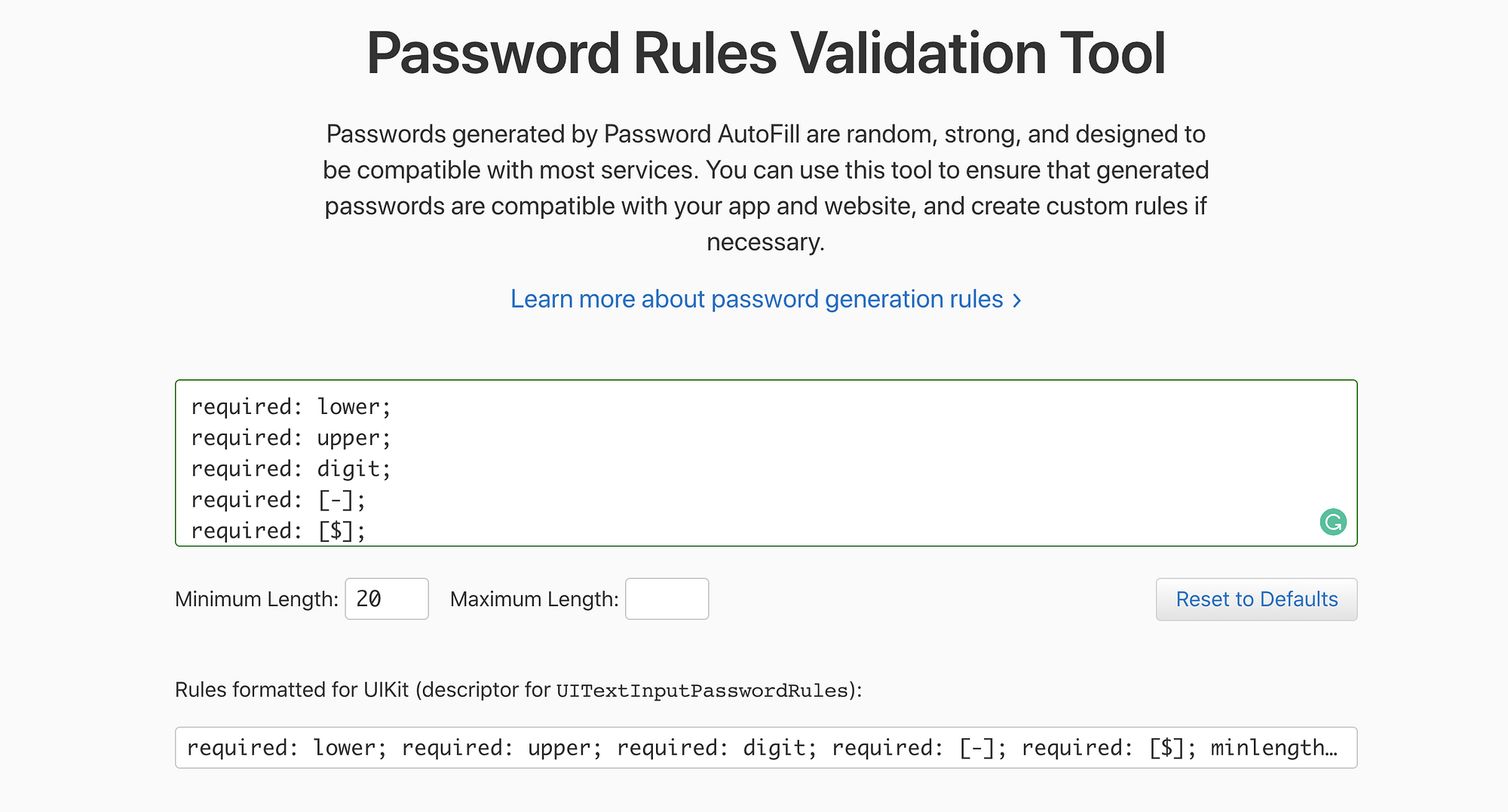Place cursor on the 'required: lower;' line
Image resolution: width=1508 pixels, height=812 pixels.
(x=291, y=407)
